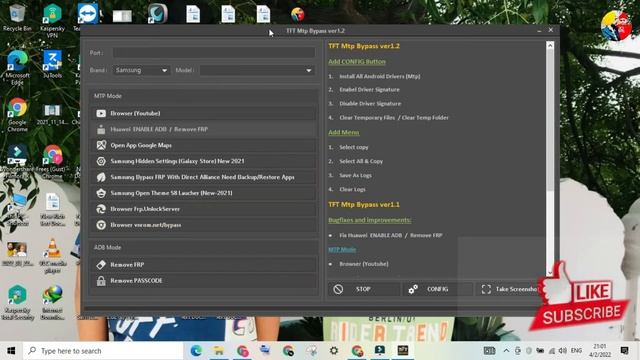Launch Open App Google Maps
The height and width of the screenshot is (360, 640).
coord(203,145)
